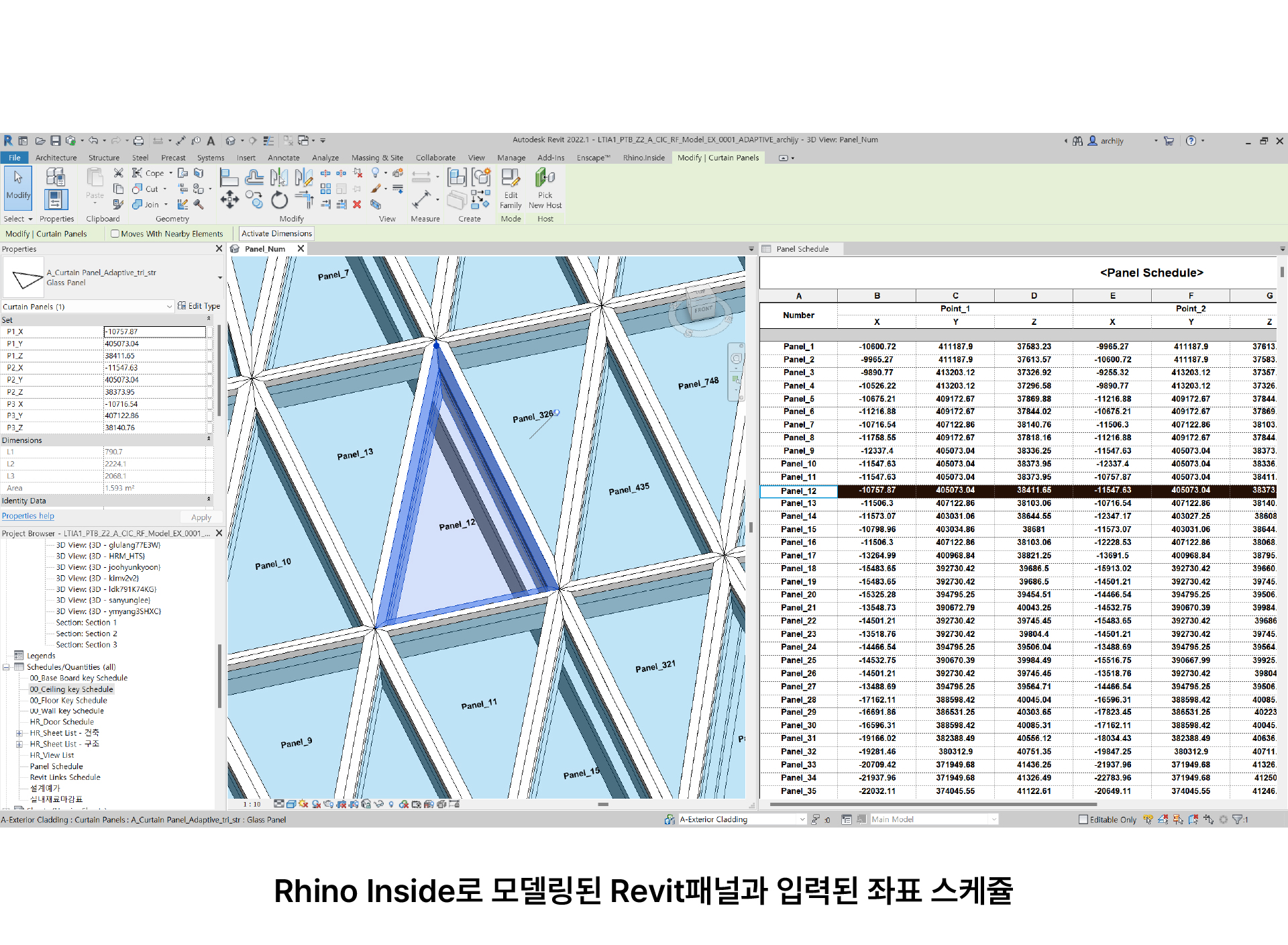Select the Split Element tool
The height and width of the screenshot is (945, 1288).
[x=325, y=173]
